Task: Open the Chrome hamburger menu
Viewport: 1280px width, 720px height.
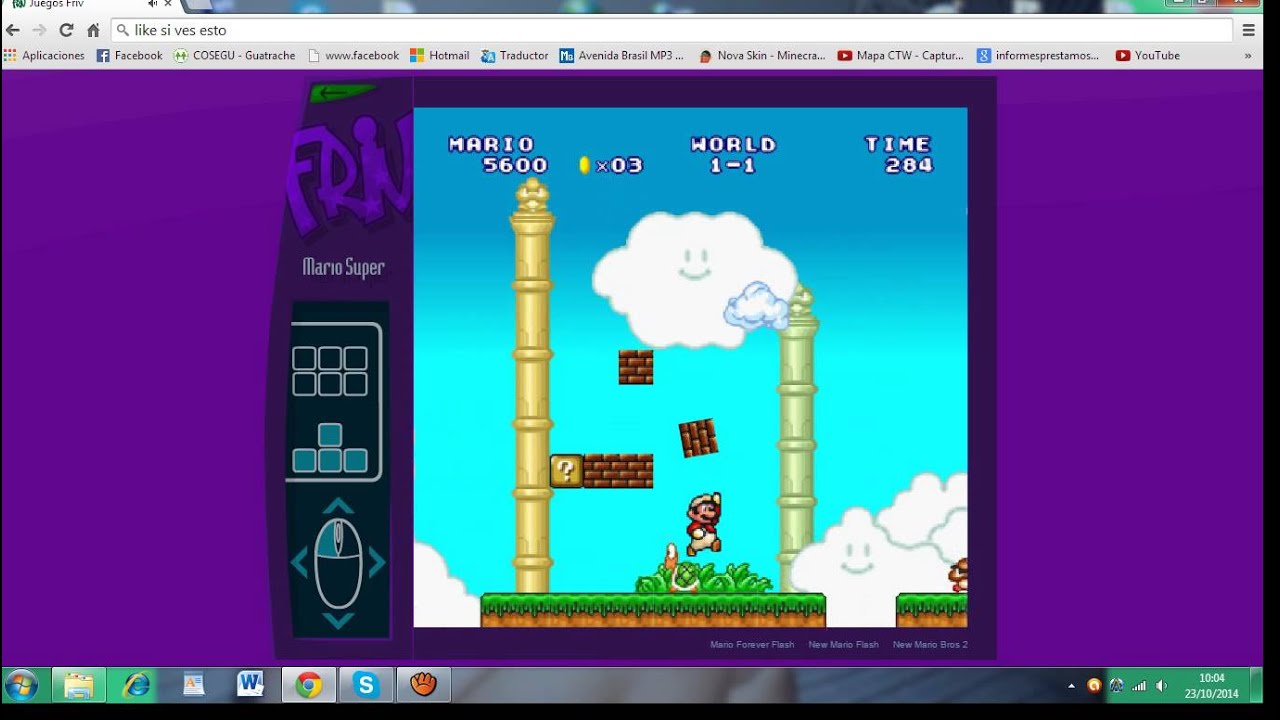Action: coord(1248,30)
